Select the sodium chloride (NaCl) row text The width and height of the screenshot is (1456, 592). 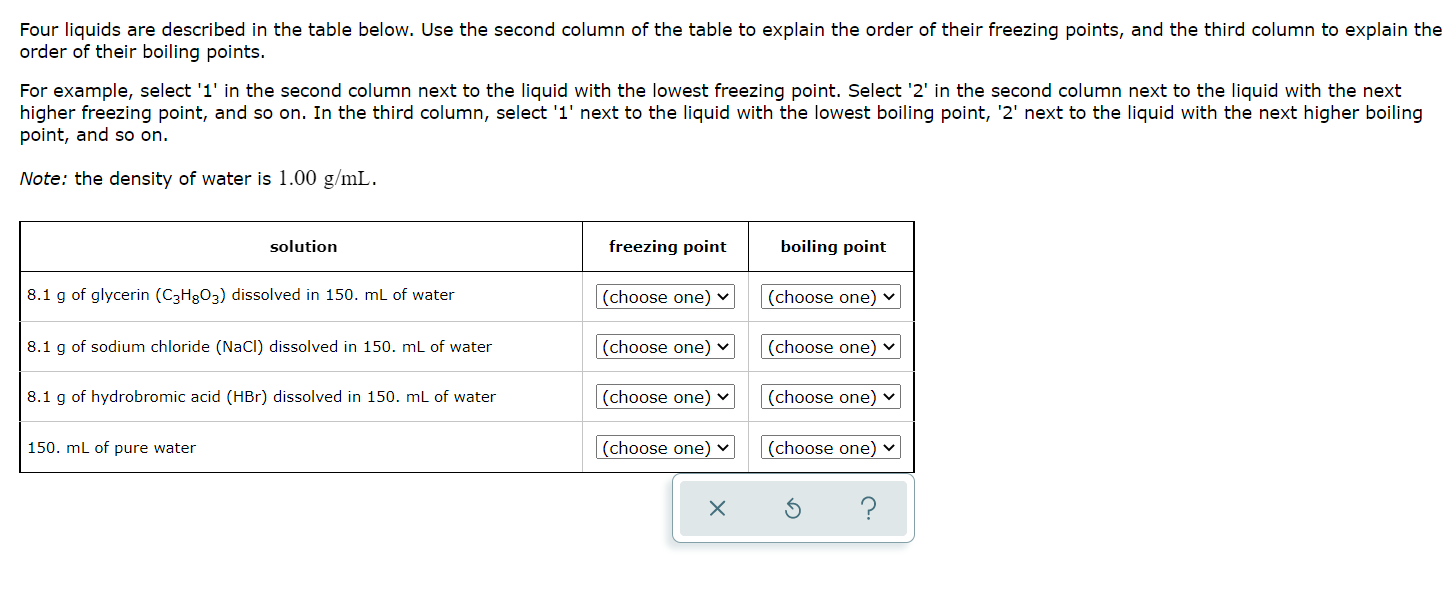click(x=259, y=347)
